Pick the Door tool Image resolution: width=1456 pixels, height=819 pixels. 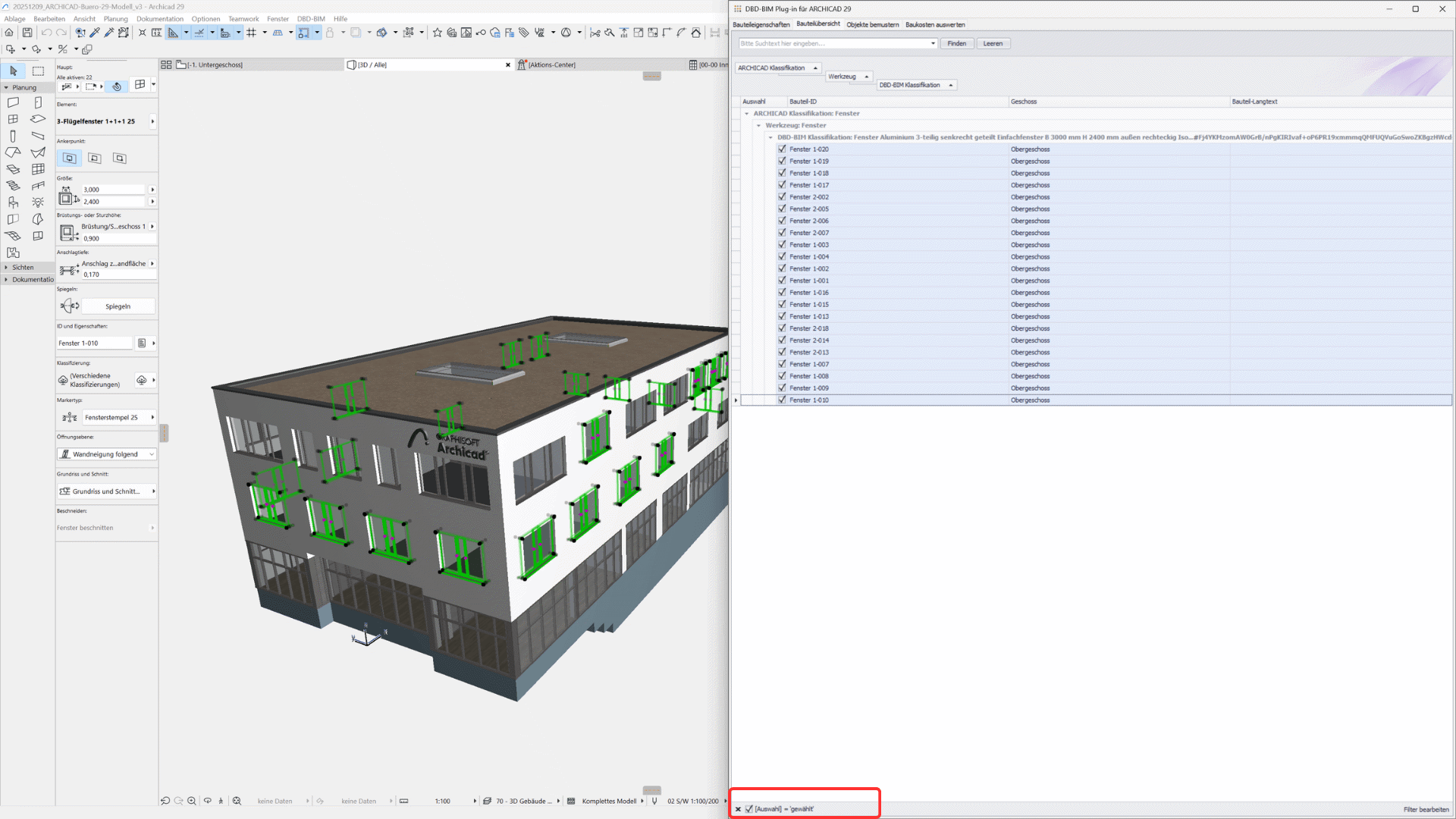coord(38,102)
